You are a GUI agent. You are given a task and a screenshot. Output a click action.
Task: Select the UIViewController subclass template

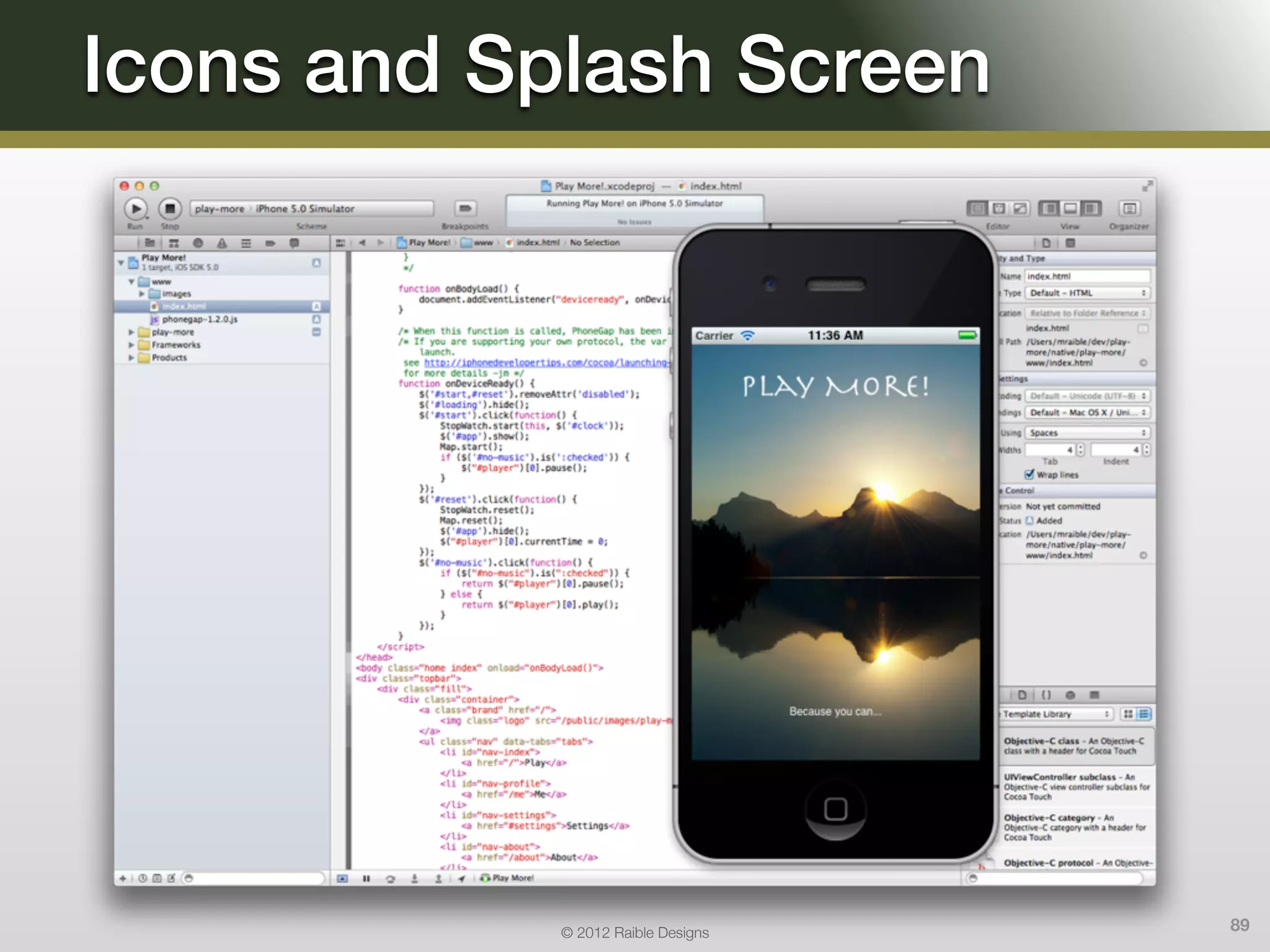point(1077,787)
